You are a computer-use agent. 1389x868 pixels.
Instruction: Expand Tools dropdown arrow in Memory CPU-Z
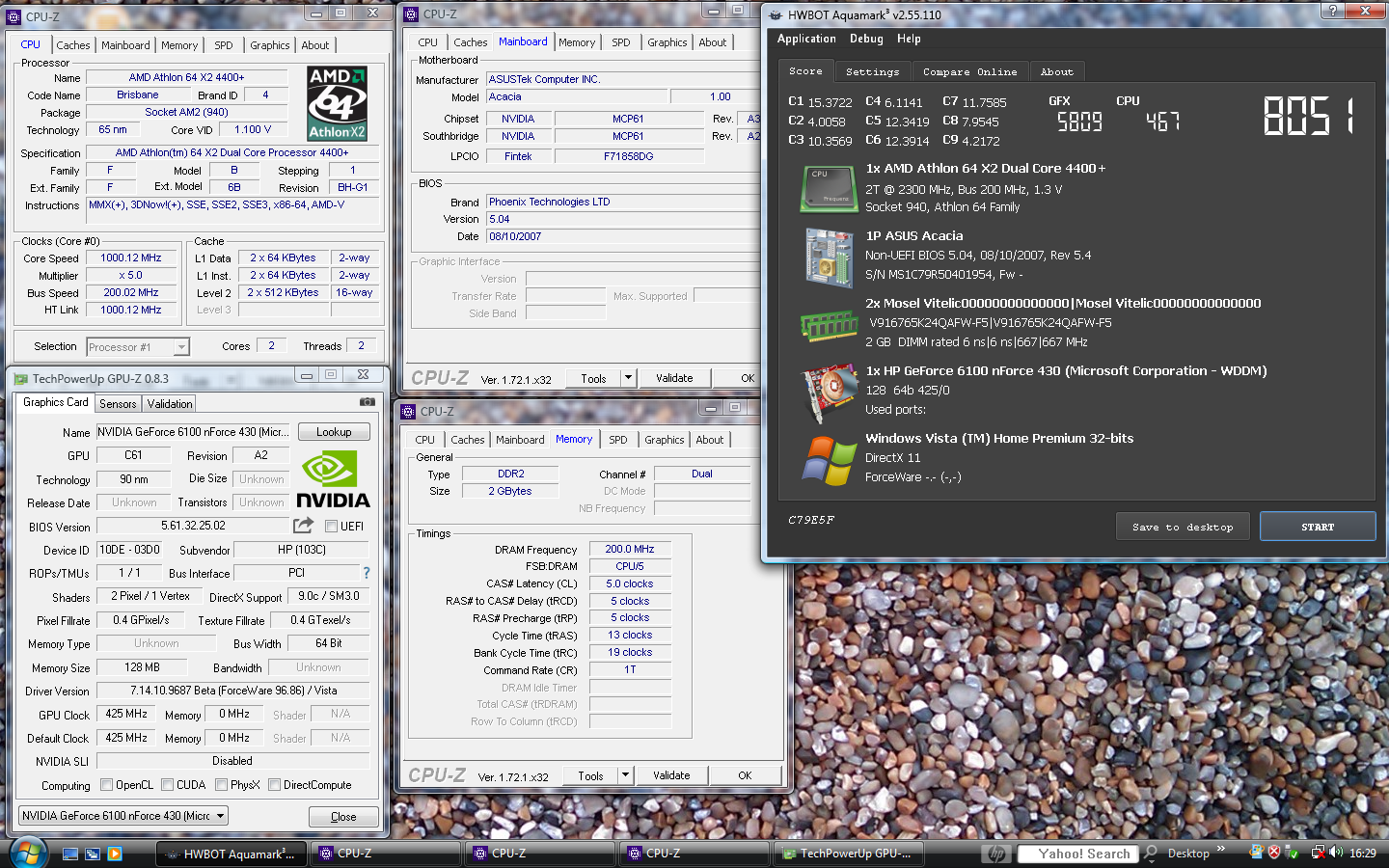(x=625, y=775)
